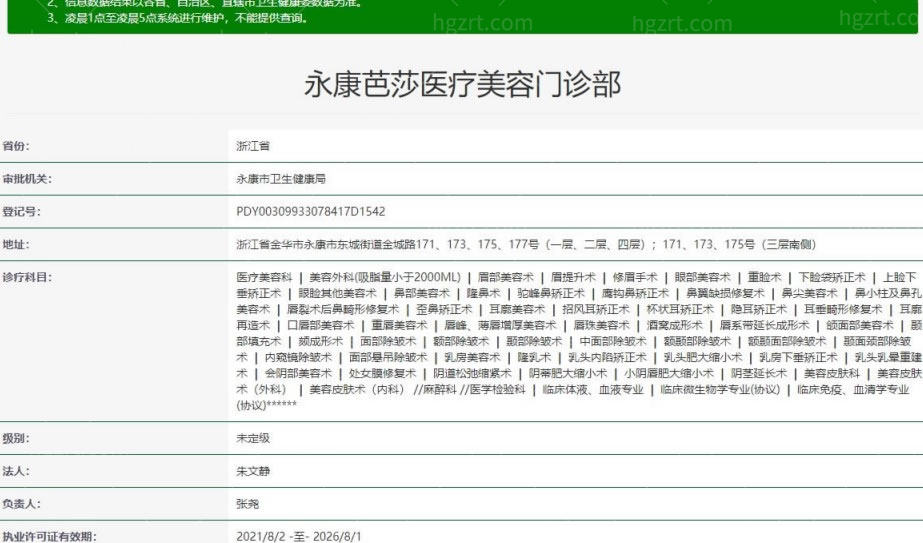Click the 中面部除皱术 entry

(613, 342)
